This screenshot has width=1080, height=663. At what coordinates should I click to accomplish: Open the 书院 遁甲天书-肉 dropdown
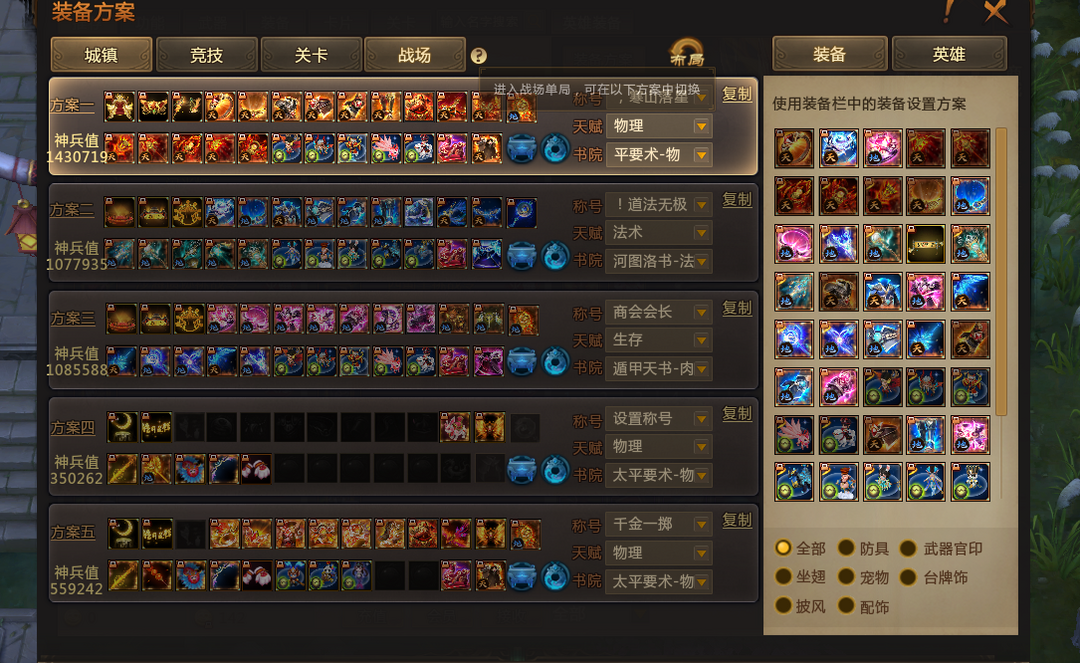[658, 369]
